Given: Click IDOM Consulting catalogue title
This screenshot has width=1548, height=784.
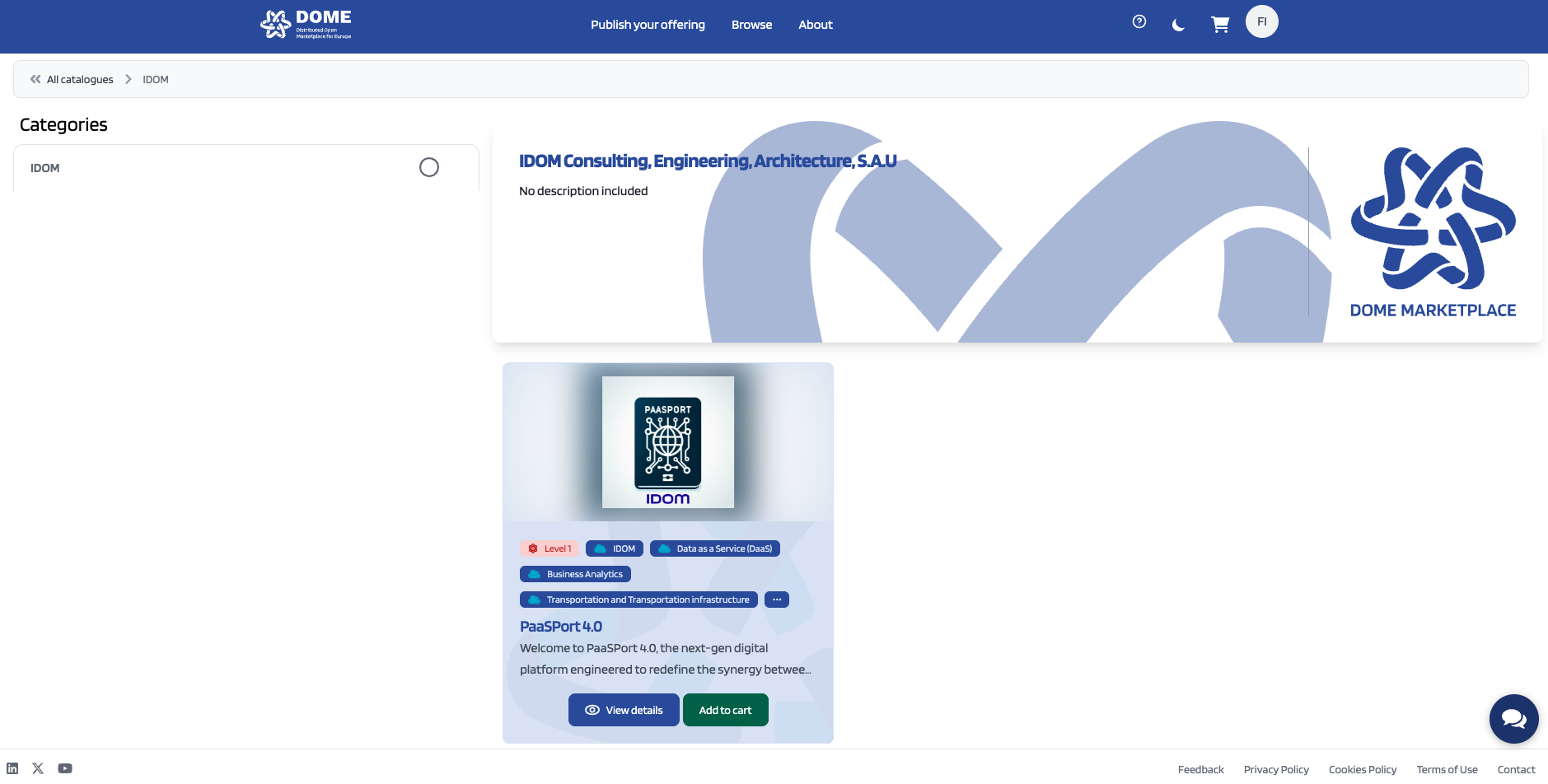Looking at the screenshot, I should click(x=708, y=161).
